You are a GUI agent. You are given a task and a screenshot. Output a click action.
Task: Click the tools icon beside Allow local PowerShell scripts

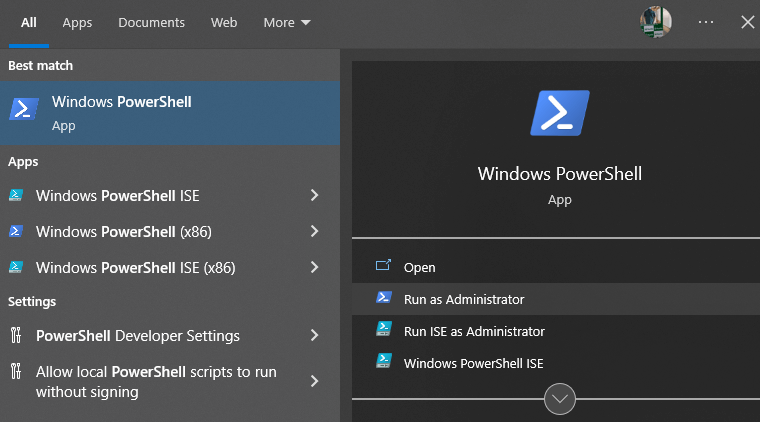coord(16,371)
